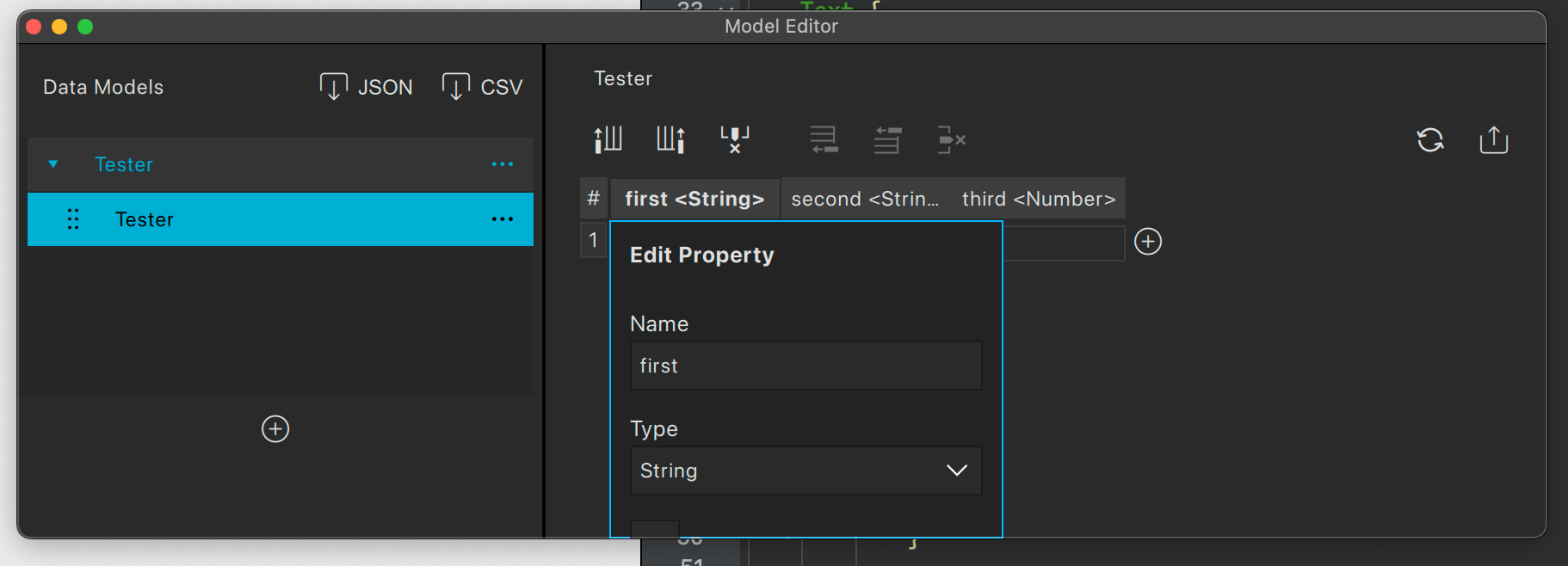
Task: Select the third <Number> column header
Action: click(x=1038, y=199)
